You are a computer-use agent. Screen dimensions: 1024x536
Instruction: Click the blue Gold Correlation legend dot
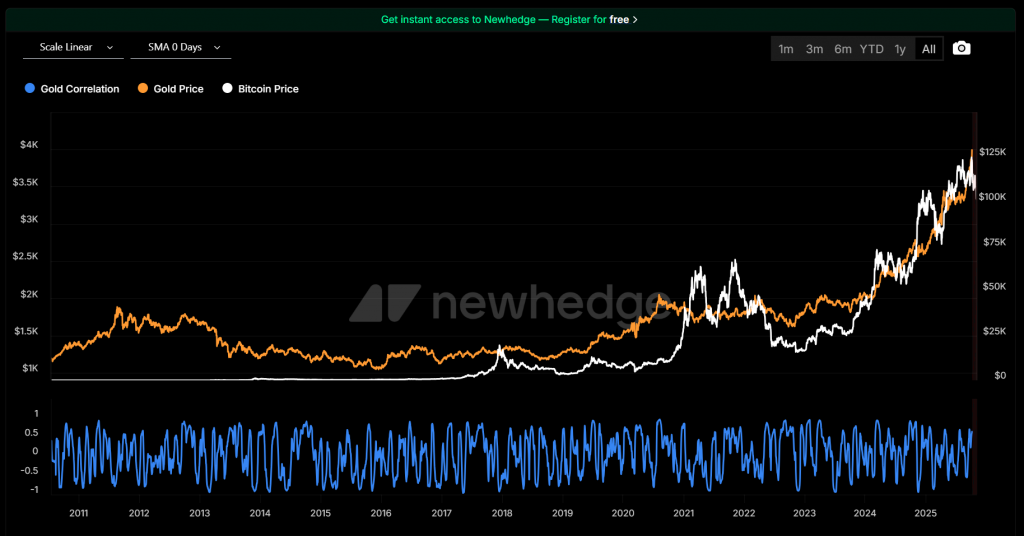coord(30,89)
